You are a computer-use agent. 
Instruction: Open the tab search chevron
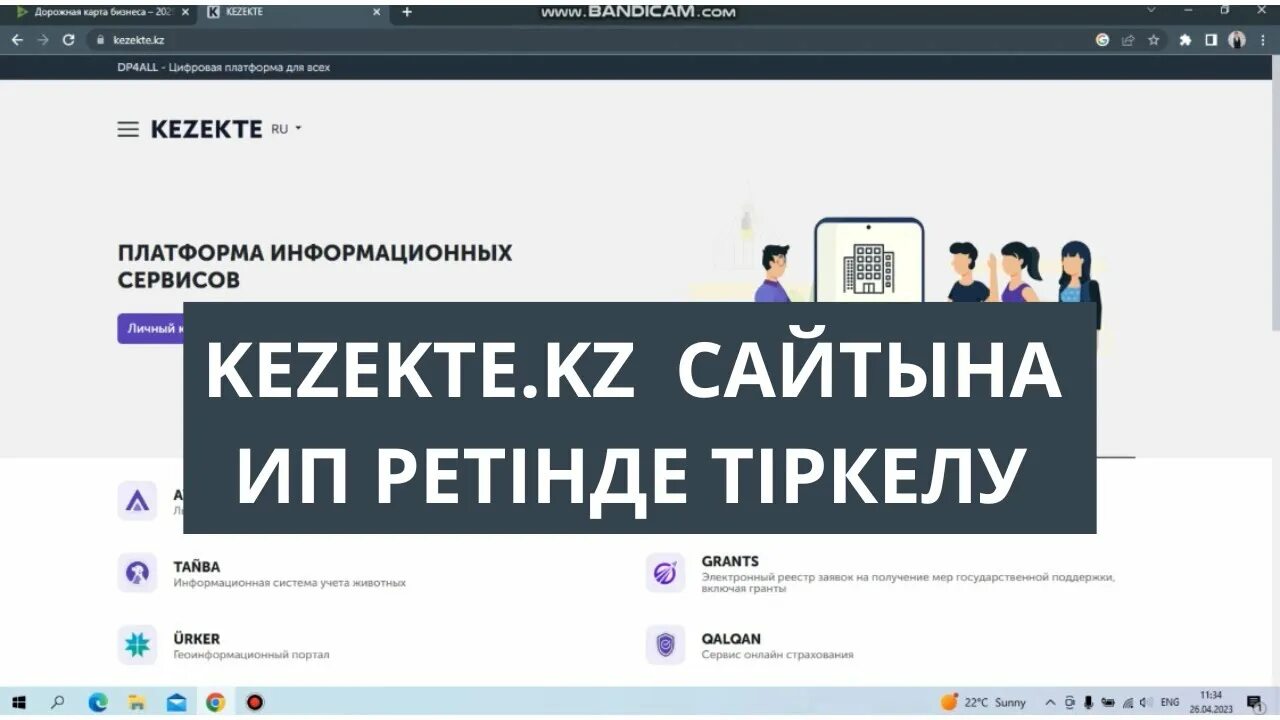coord(1151,10)
